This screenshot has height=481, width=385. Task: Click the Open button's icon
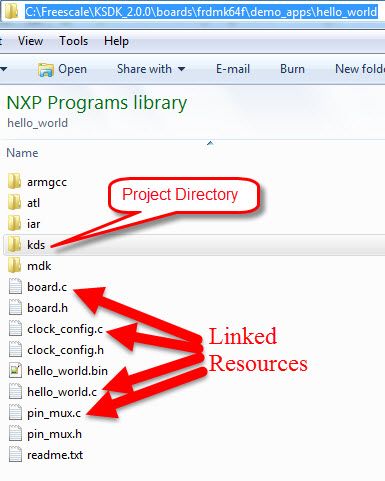[x=46, y=70]
